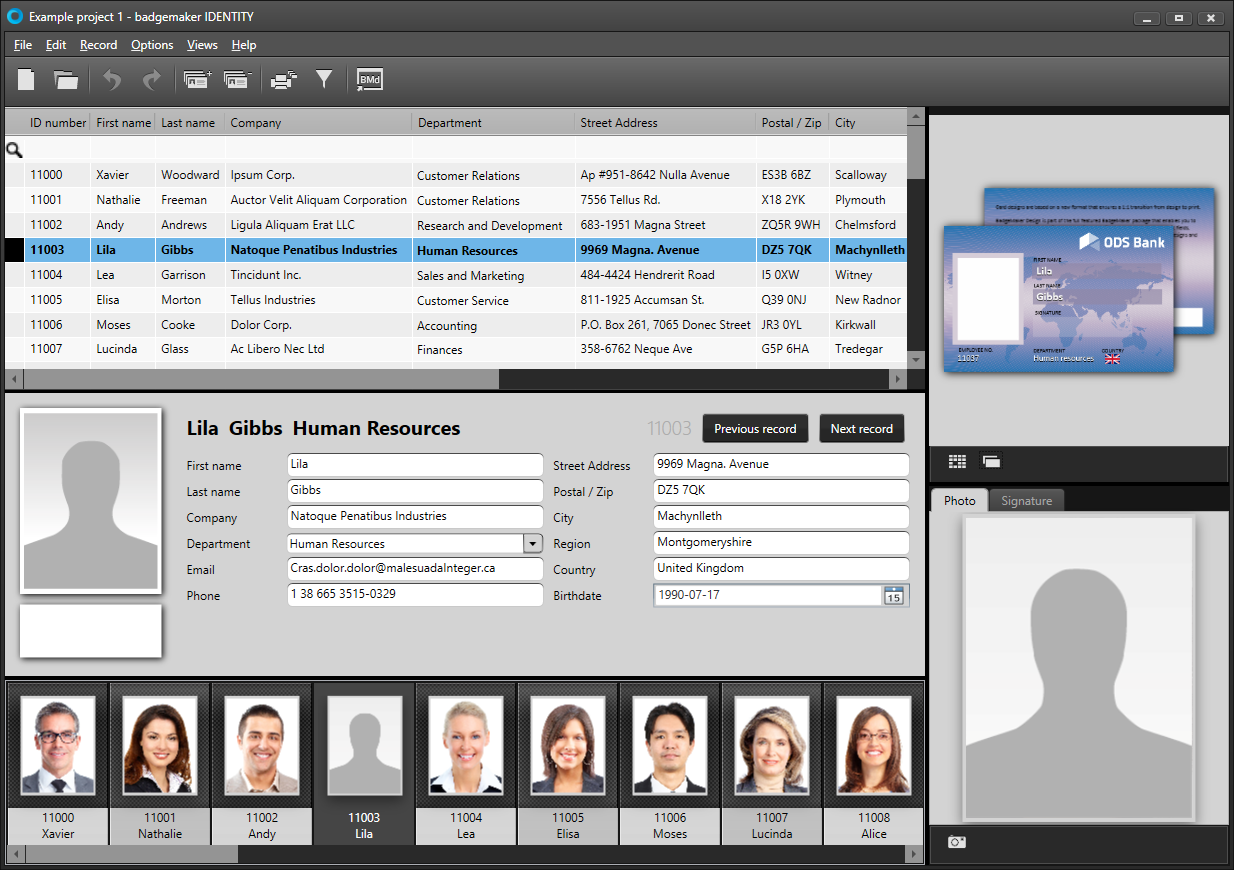The width and height of the screenshot is (1234, 870).
Task: Expand the Department dropdown arrow
Action: pos(533,543)
